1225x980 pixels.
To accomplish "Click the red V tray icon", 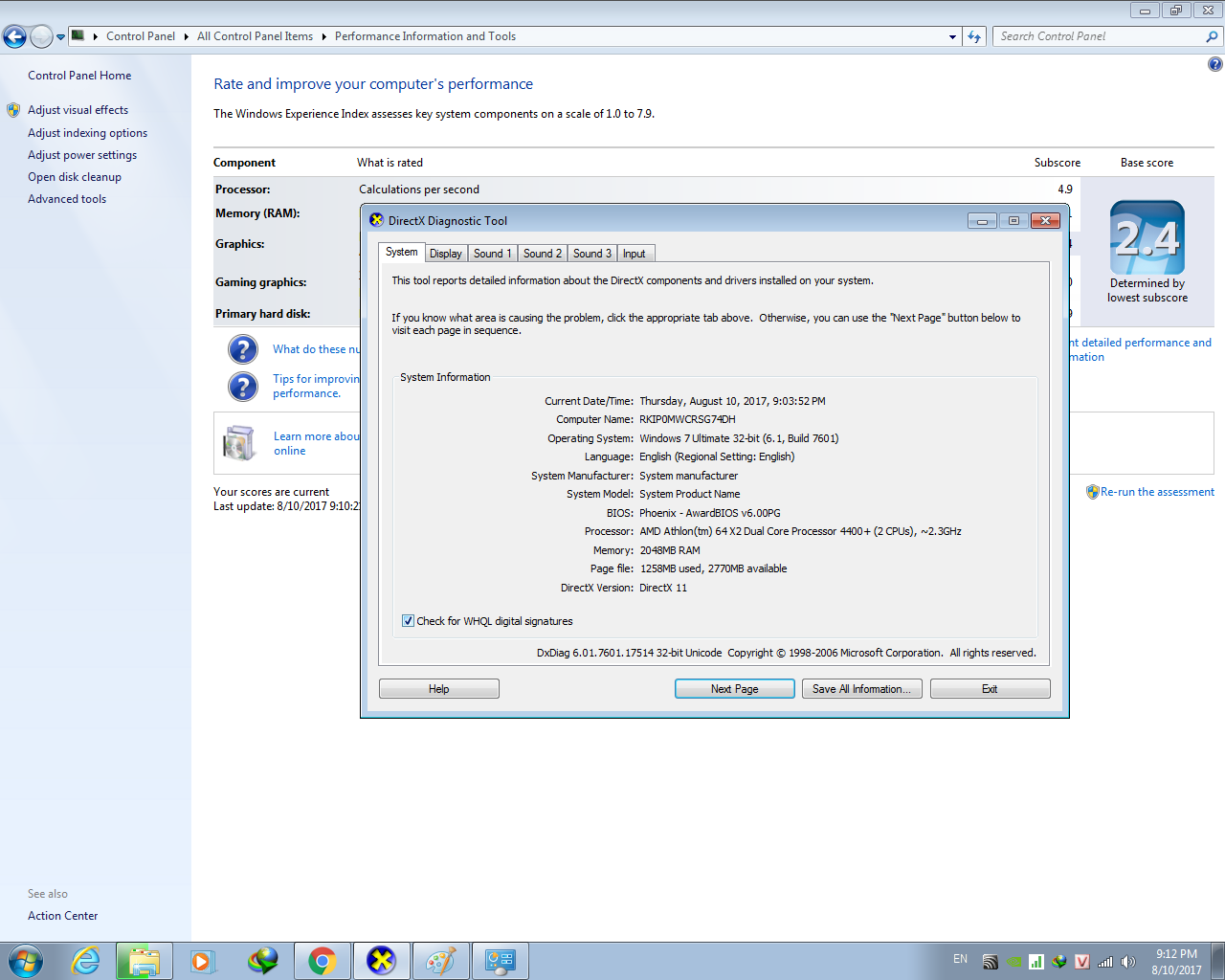I will tap(1082, 962).
